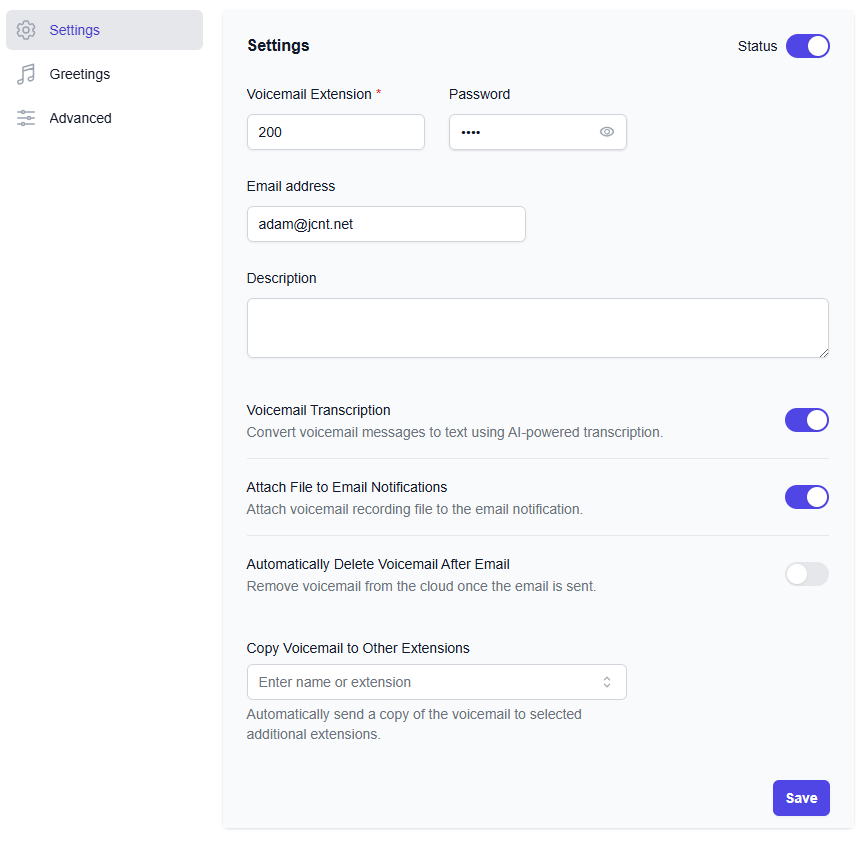The height and width of the screenshot is (844, 866).
Task: Disable Voicemail Transcription toggle
Action: [x=806, y=420]
